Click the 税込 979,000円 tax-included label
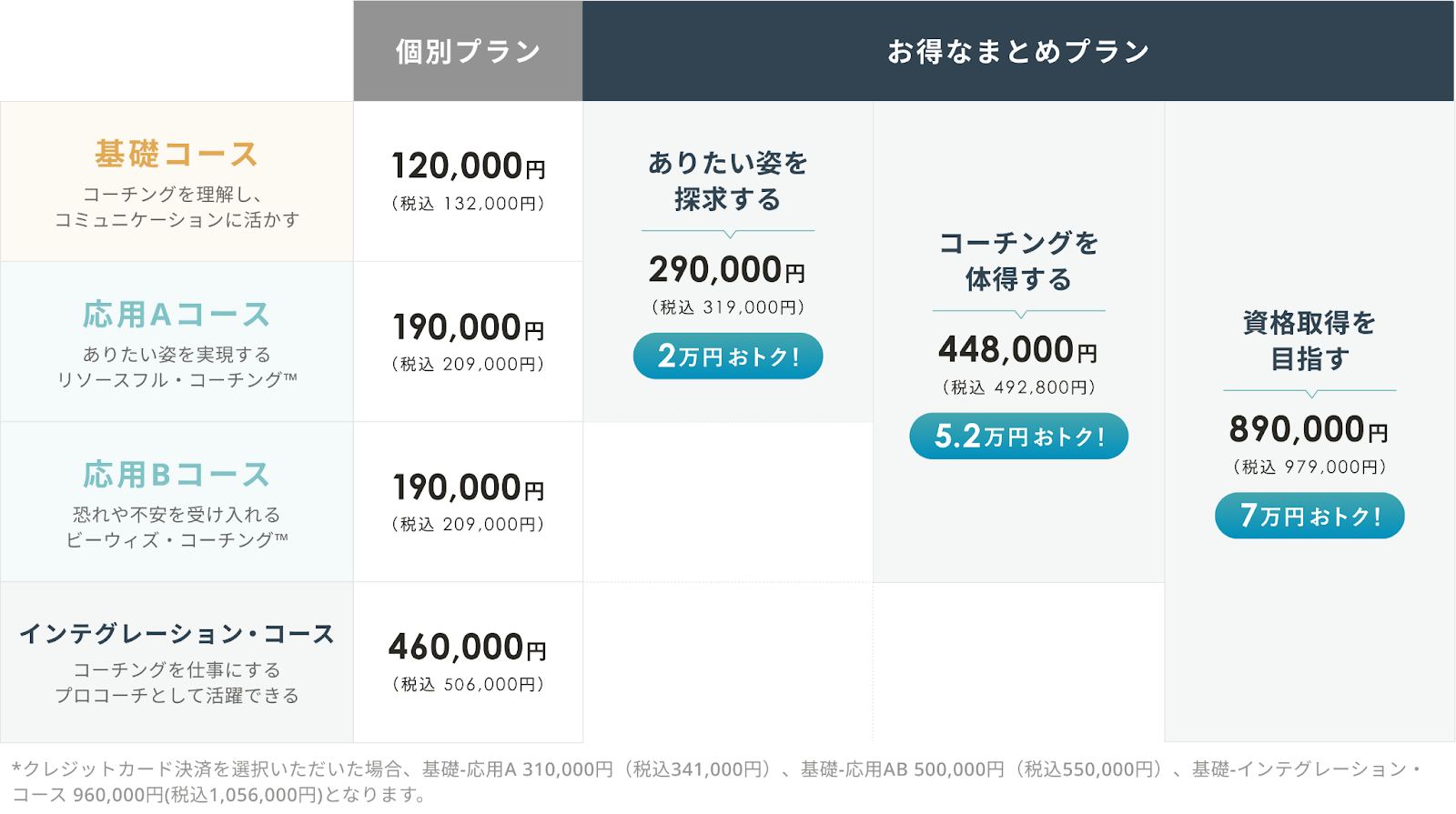Image resolution: width=1456 pixels, height=814 pixels. coord(1309,467)
